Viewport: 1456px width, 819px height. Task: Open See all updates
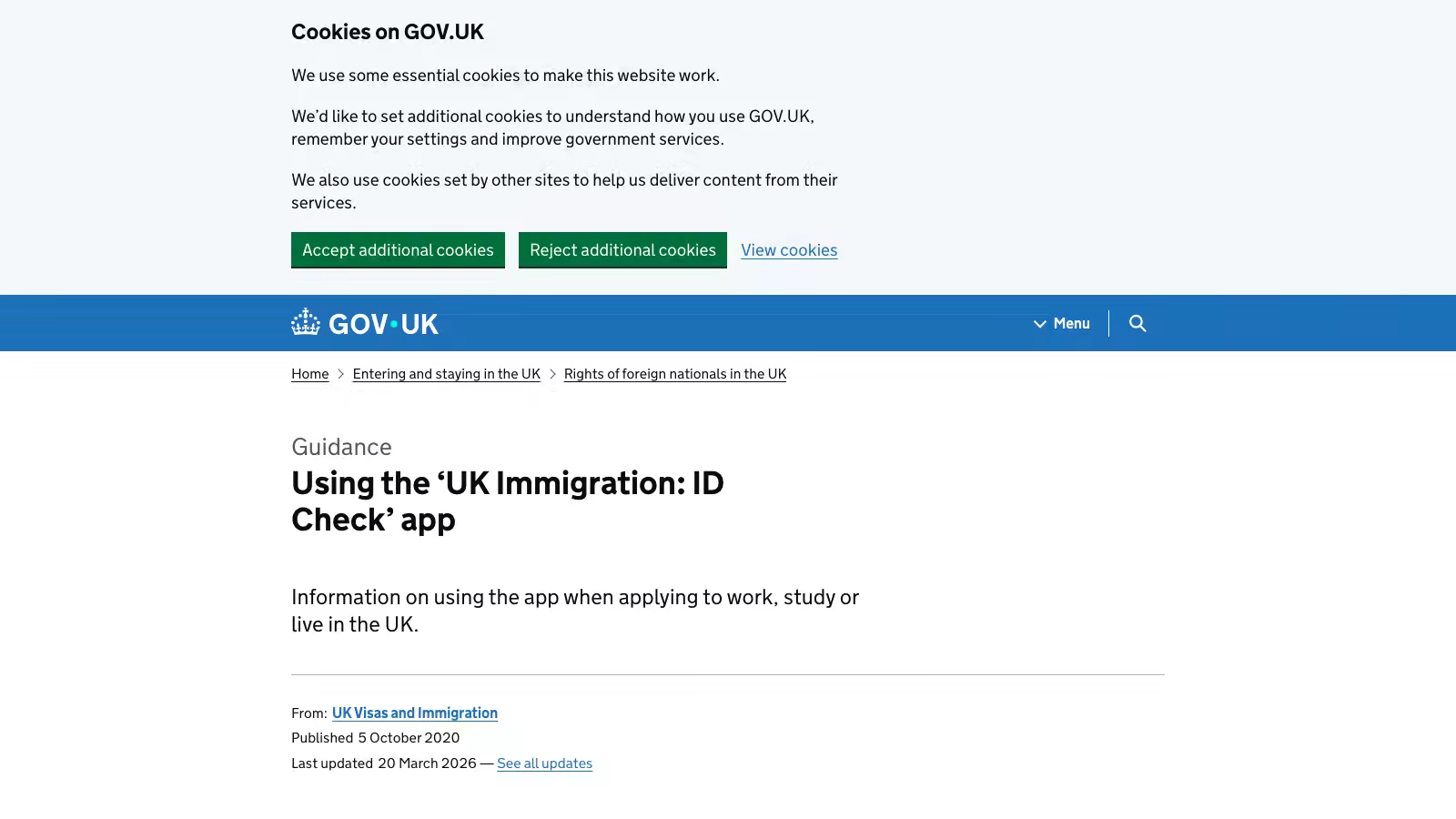point(544,763)
